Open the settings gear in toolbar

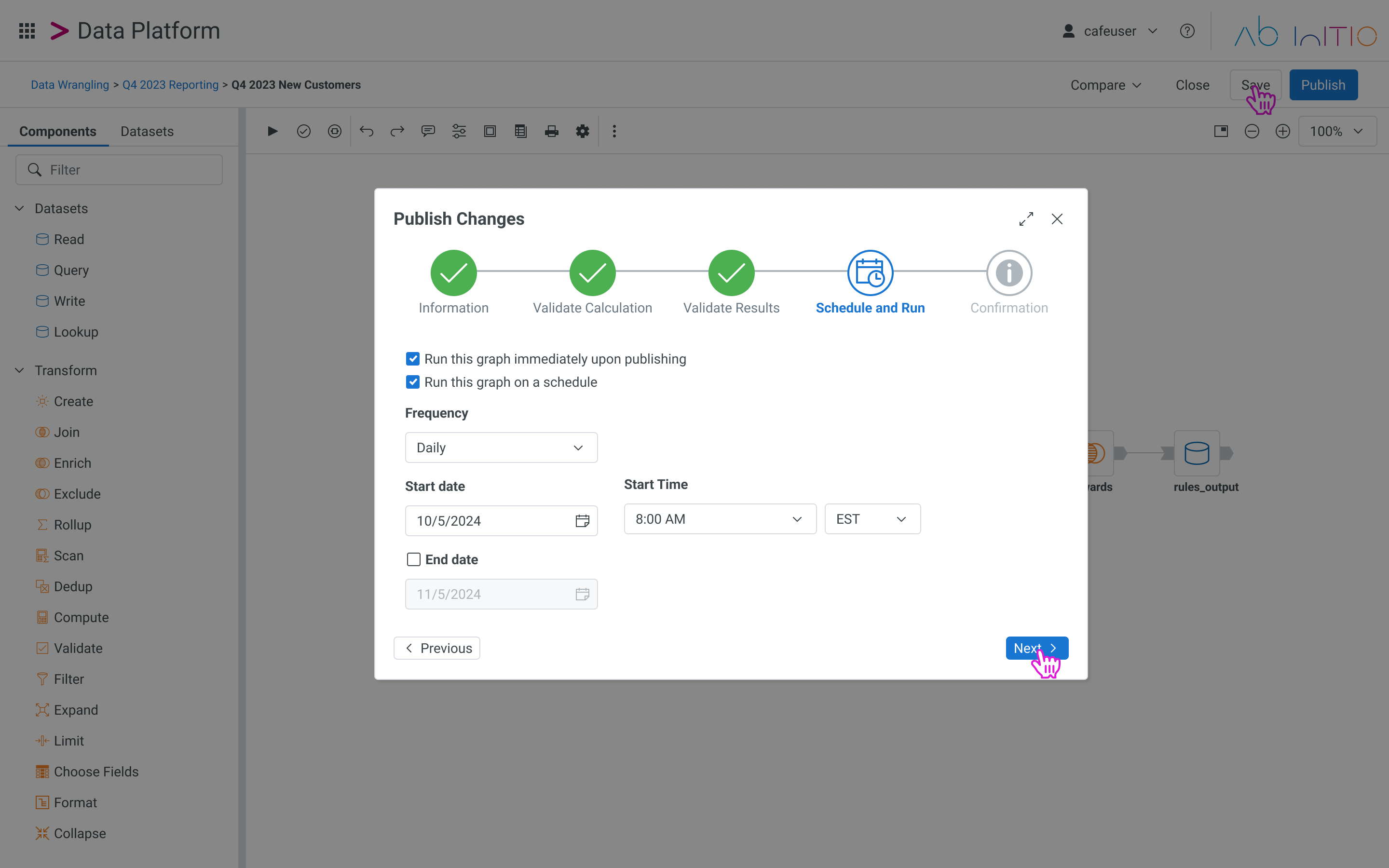tap(583, 132)
